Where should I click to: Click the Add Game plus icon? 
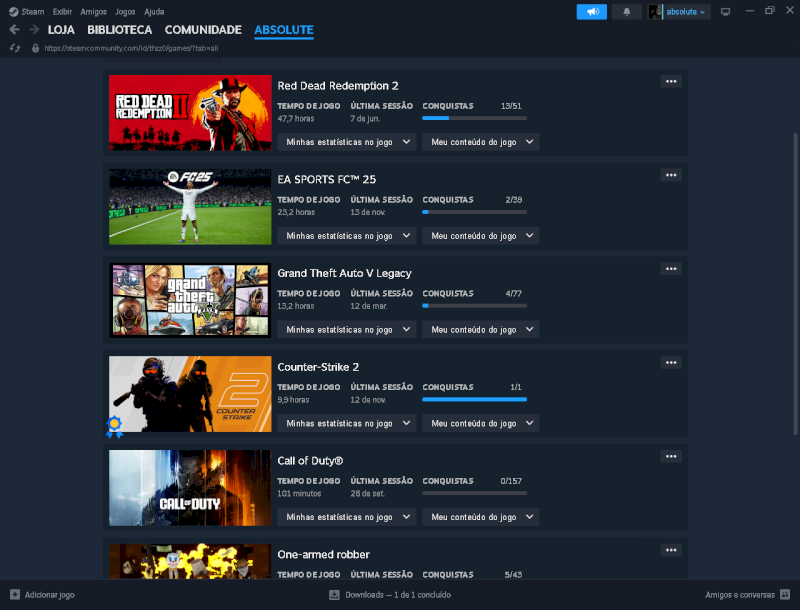pyautogui.click(x=14, y=595)
